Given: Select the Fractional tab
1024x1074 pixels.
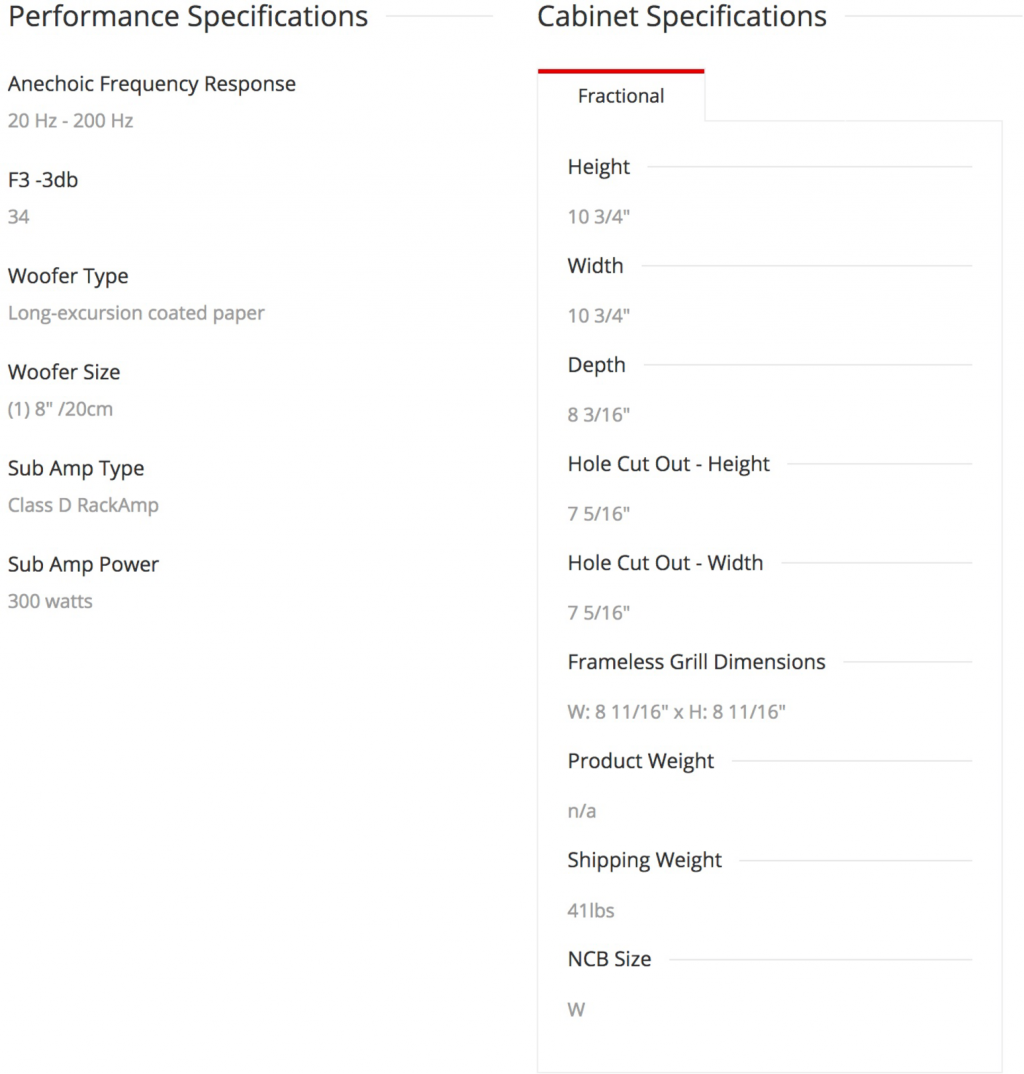Looking at the screenshot, I should point(621,96).
